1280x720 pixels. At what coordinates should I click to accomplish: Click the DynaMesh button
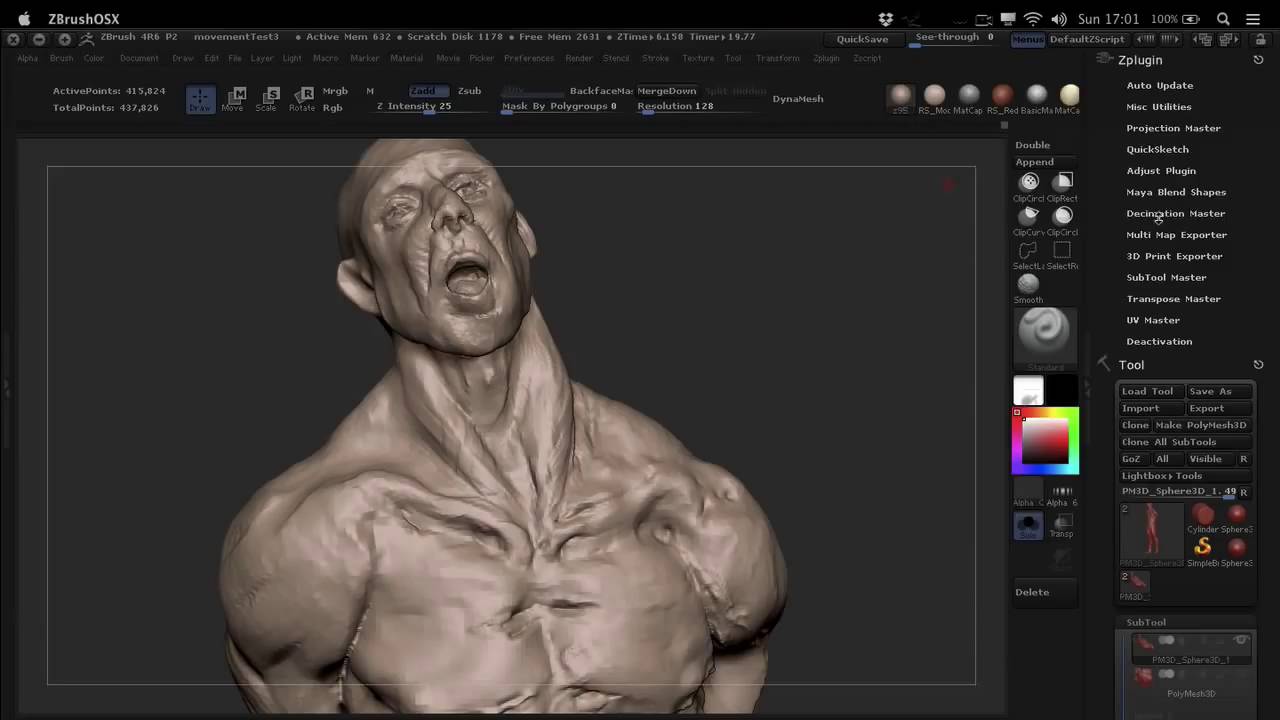click(x=798, y=99)
